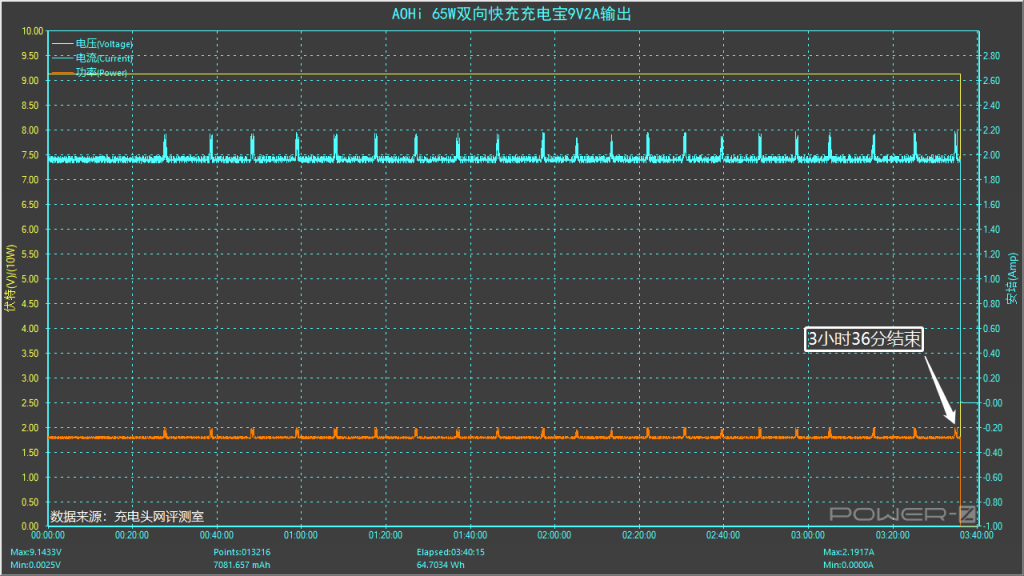This screenshot has height=576, width=1024.
Task: Click the 7.50 tick on voltage axis
Action: point(30,155)
